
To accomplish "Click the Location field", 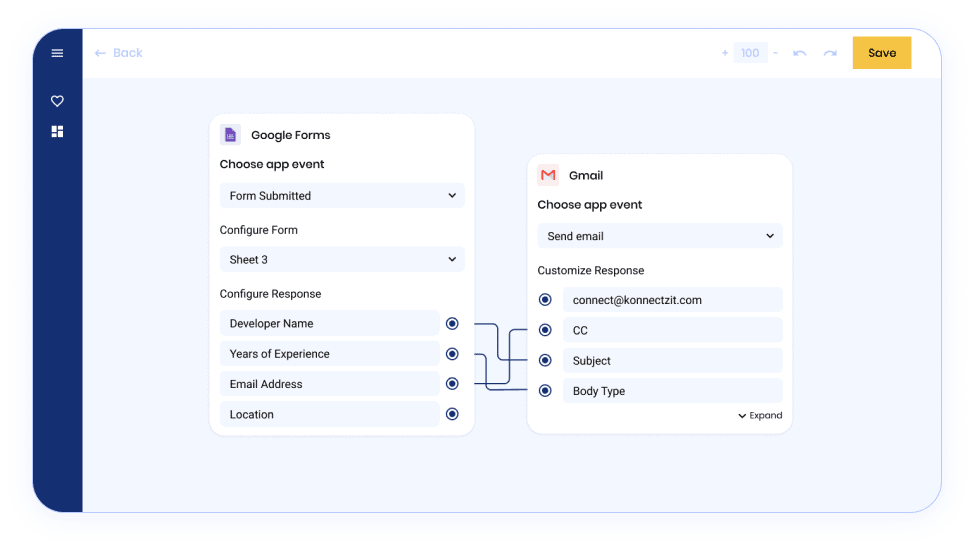I will pyautogui.click(x=329, y=414).
